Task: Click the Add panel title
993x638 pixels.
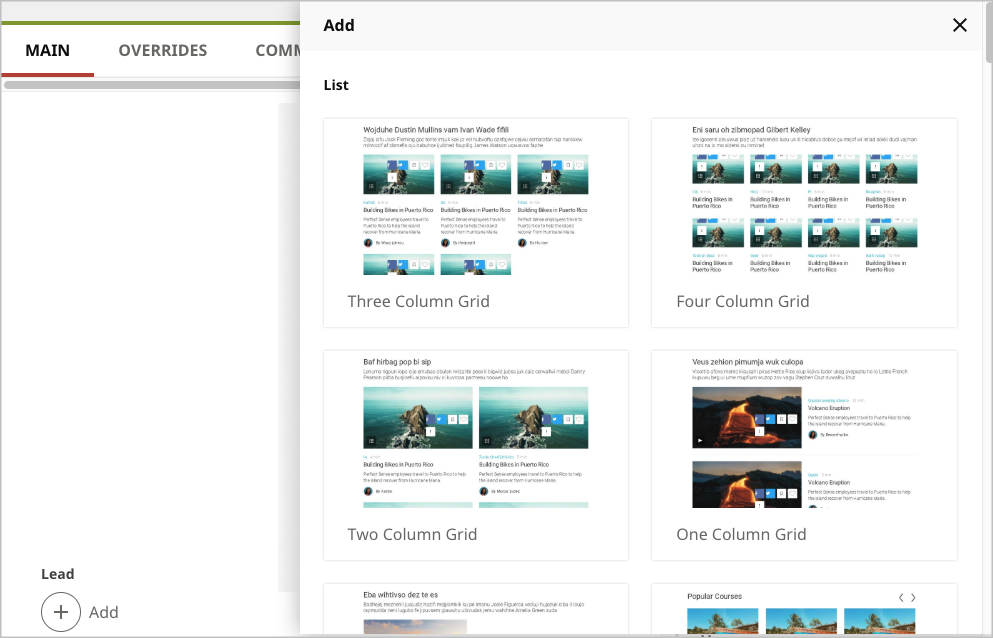Action: 339,25
